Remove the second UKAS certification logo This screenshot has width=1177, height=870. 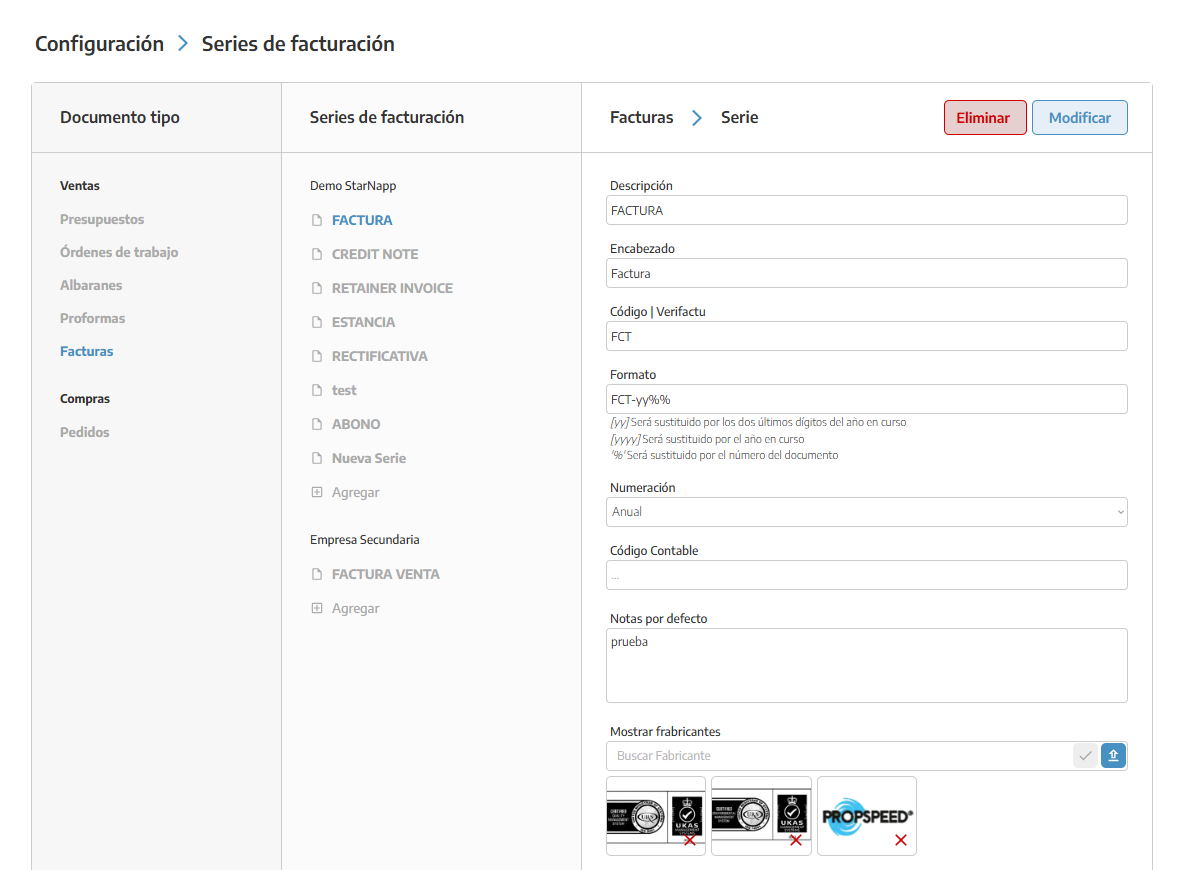click(x=796, y=841)
